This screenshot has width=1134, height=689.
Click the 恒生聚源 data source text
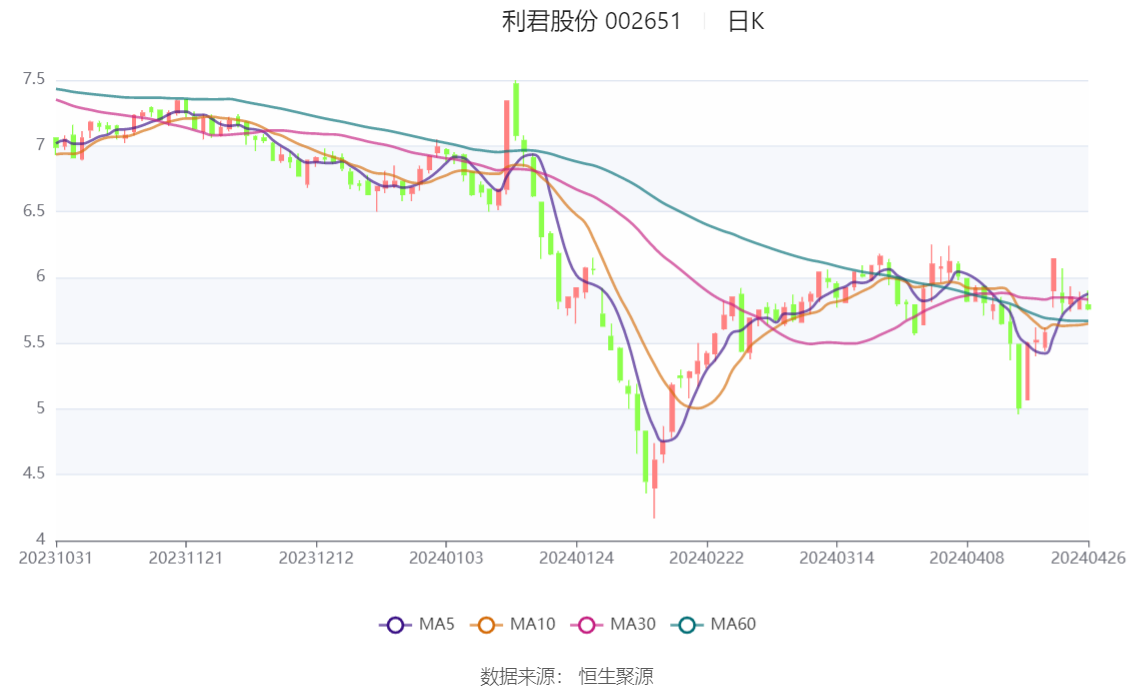tap(616, 677)
